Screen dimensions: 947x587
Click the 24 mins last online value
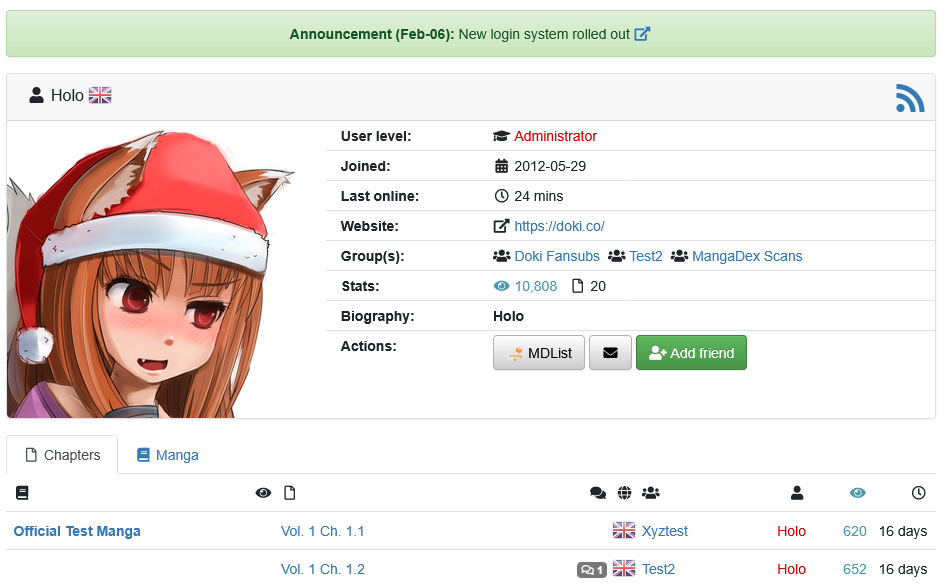539,196
